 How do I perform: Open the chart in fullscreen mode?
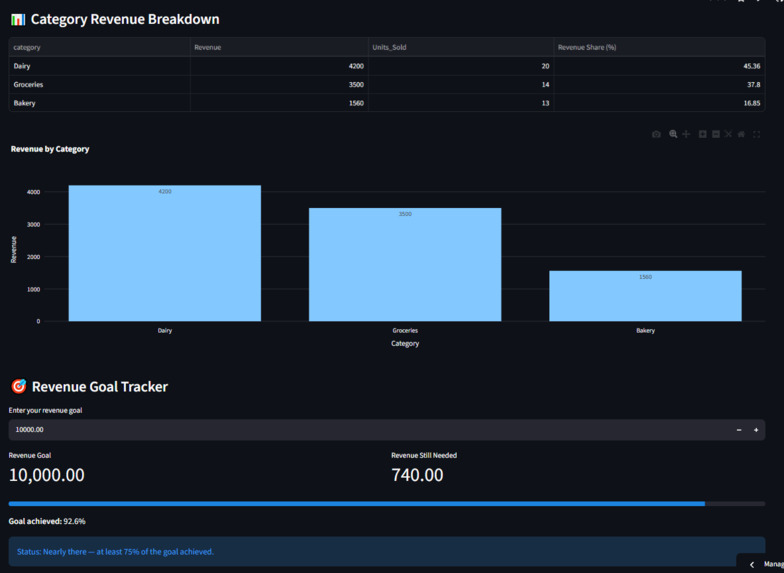756,134
